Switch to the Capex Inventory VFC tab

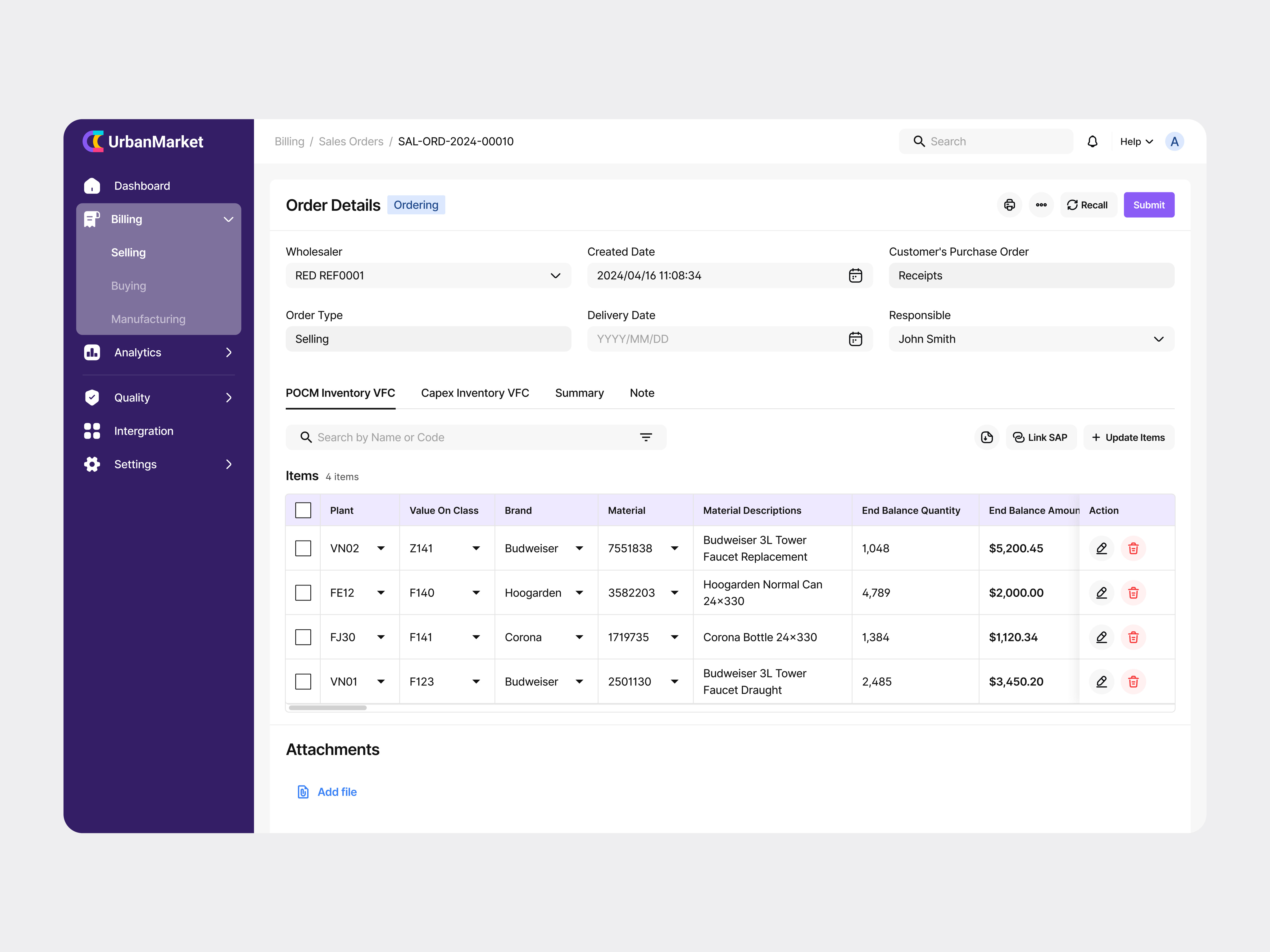[x=475, y=393]
